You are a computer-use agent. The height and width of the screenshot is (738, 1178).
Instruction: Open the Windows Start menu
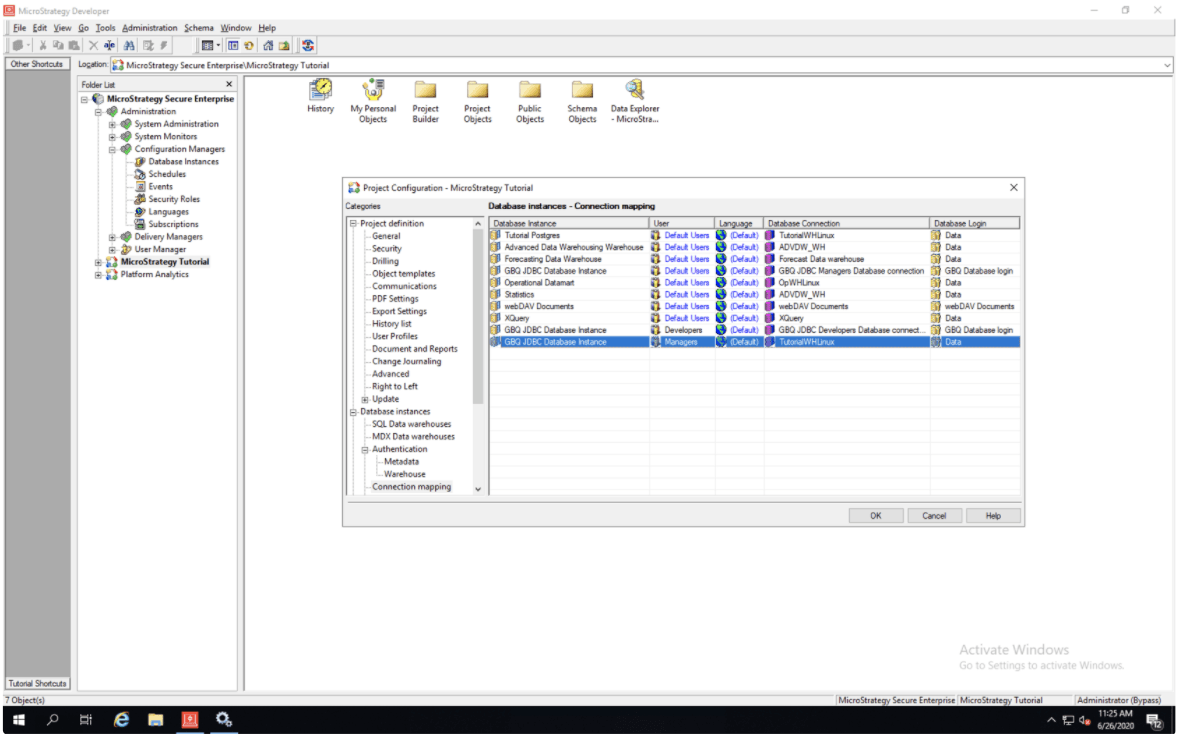pyautogui.click(x=18, y=719)
